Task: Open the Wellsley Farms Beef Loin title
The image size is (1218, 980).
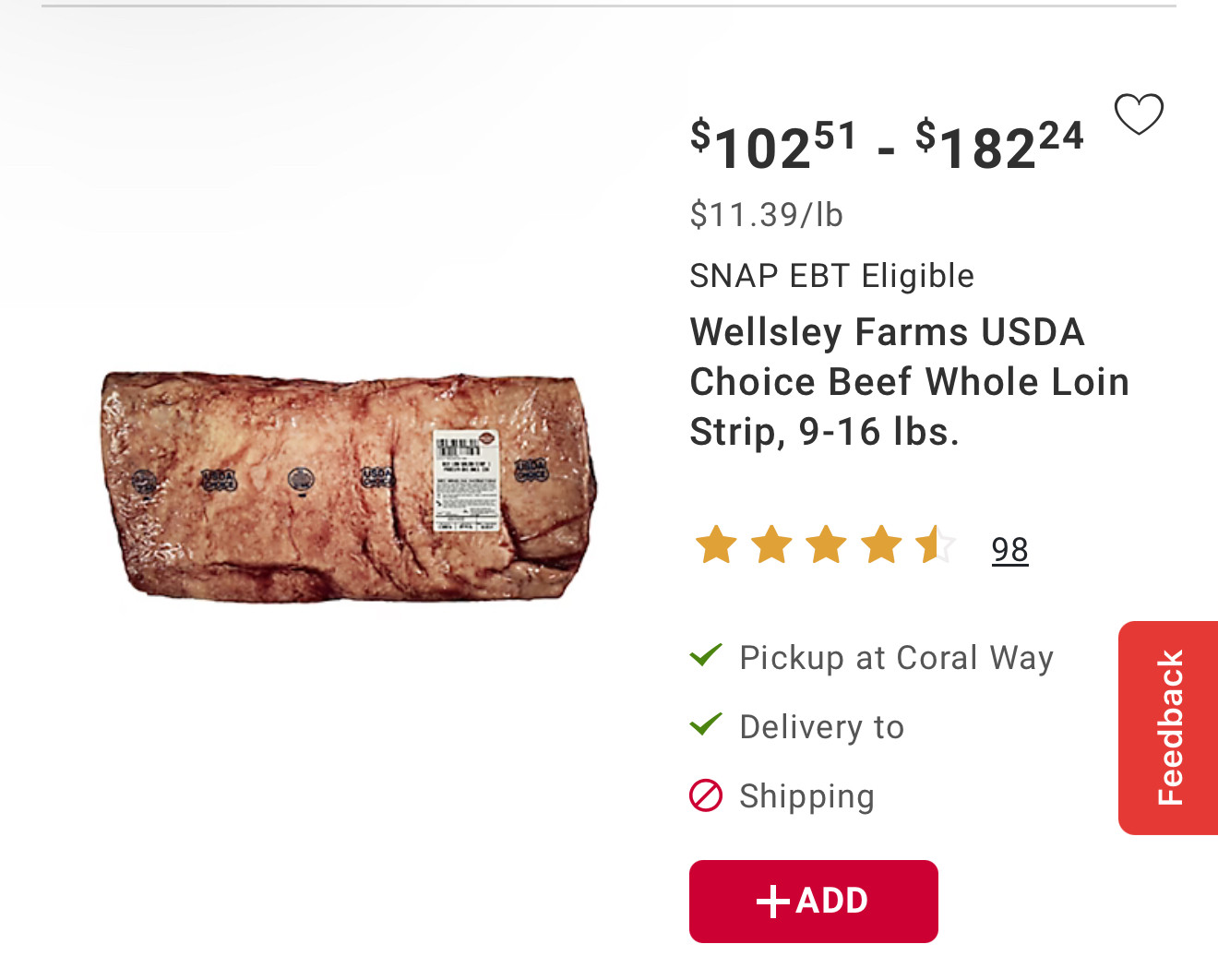Action: [x=909, y=382]
